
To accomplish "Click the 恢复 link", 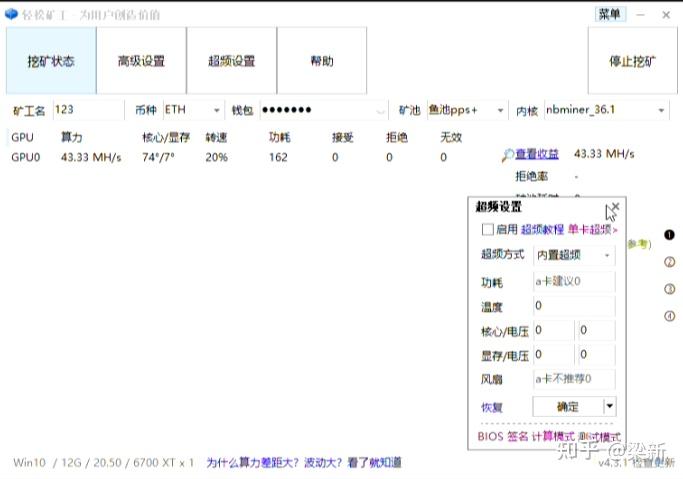I will 492,407.
